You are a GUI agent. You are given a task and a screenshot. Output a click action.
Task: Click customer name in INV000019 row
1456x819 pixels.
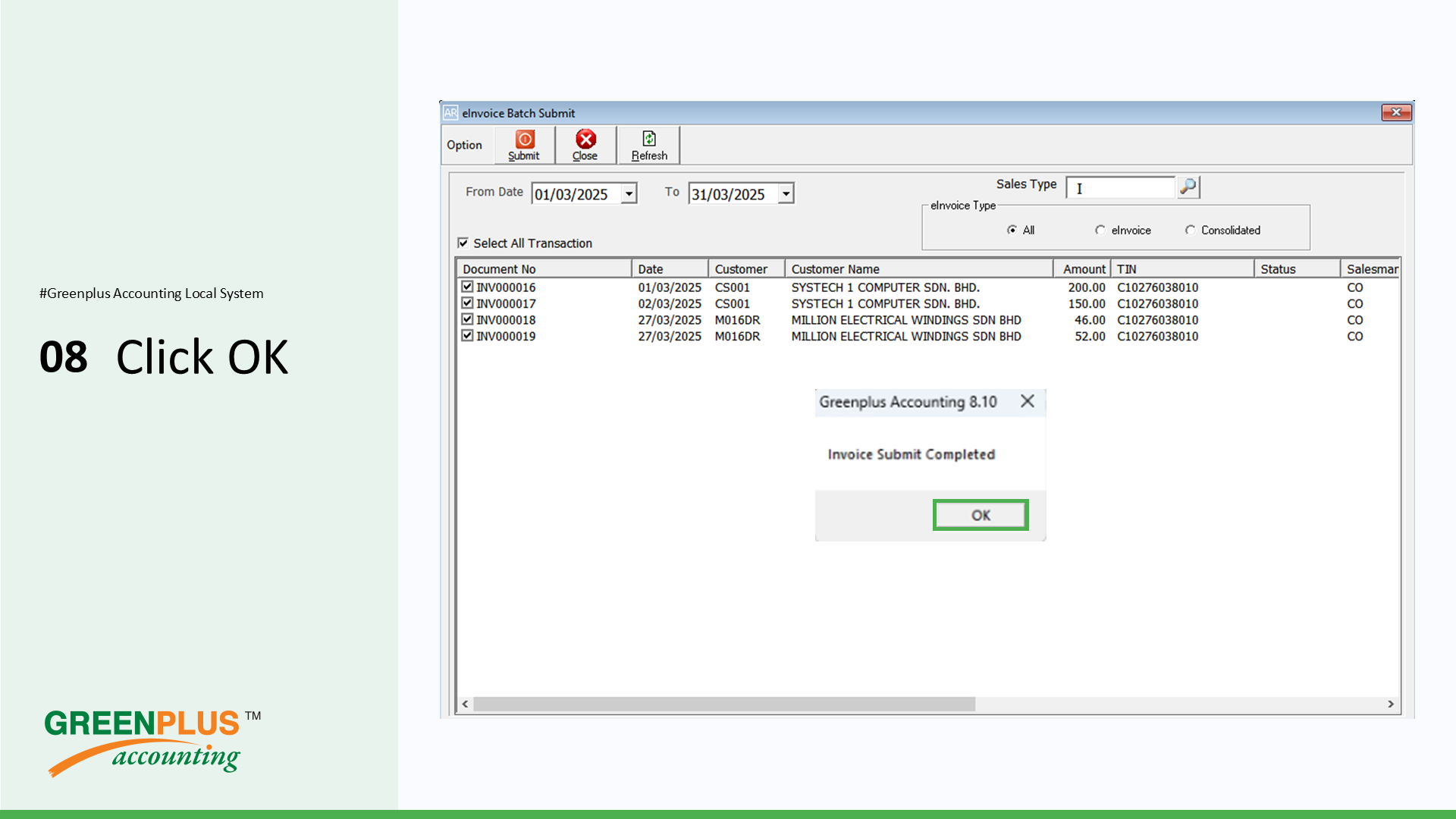[x=906, y=336]
